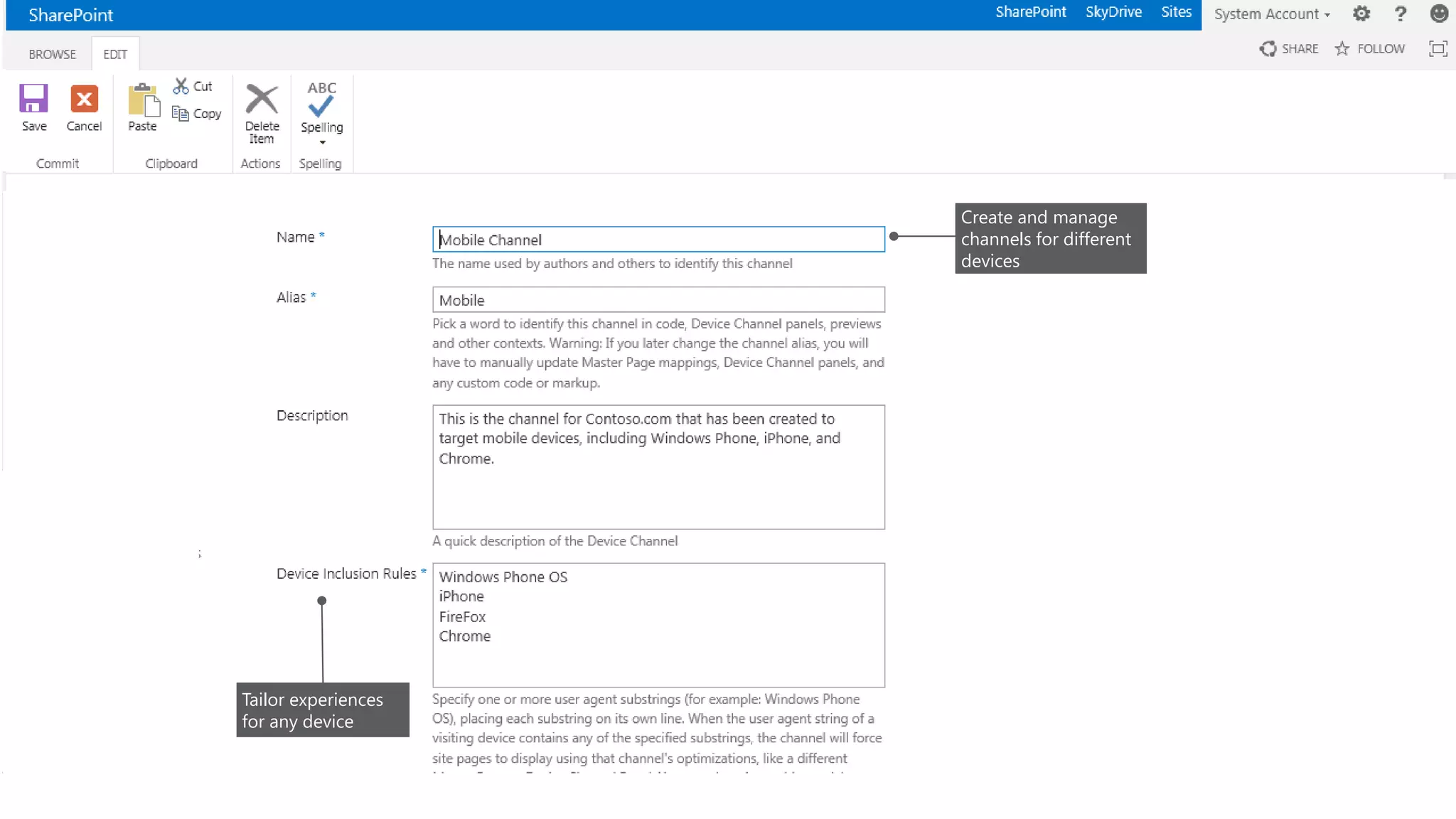Click the Alias input field

[658, 299]
